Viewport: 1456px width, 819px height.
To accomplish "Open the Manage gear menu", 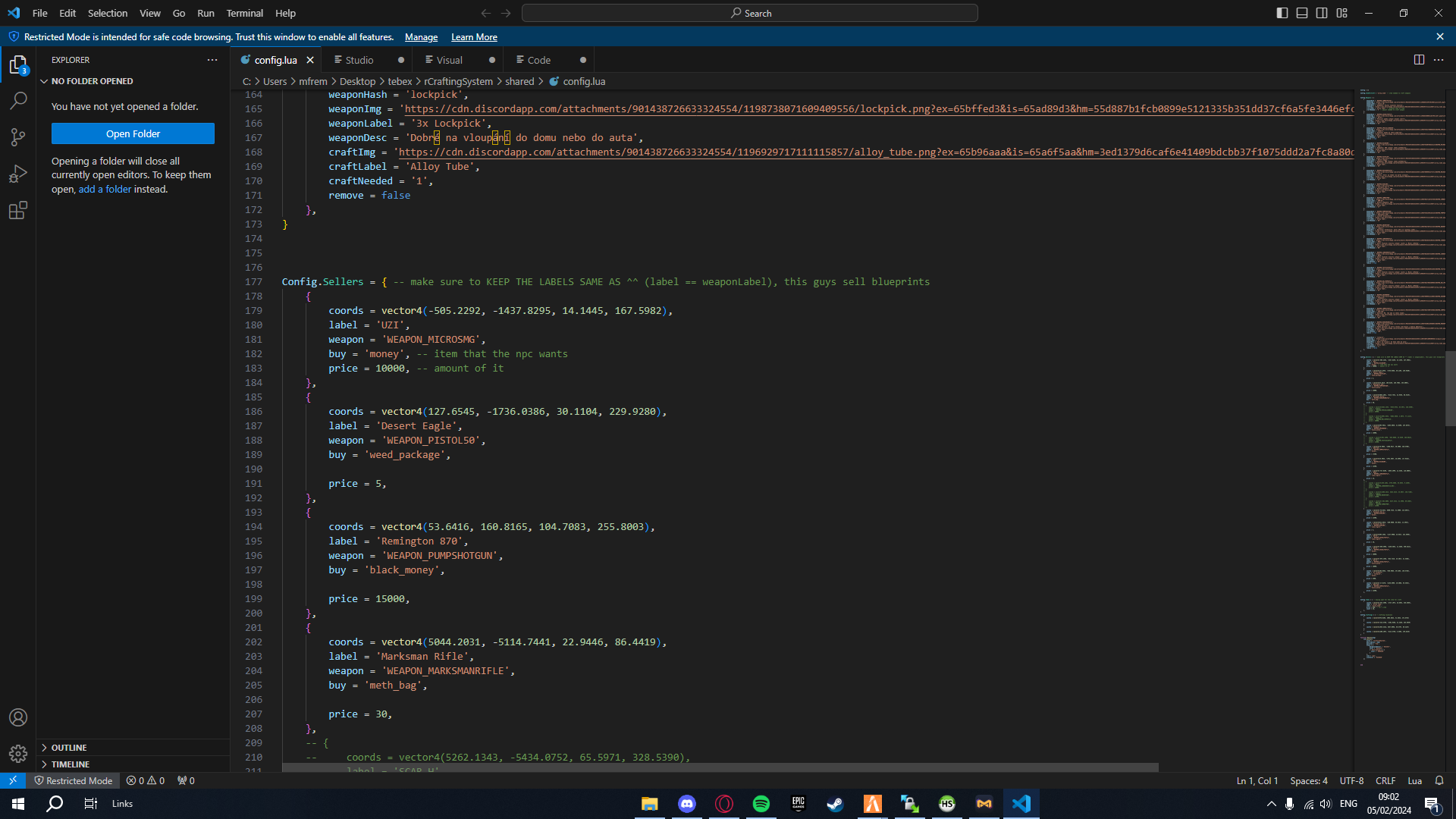I will (x=18, y=754).
